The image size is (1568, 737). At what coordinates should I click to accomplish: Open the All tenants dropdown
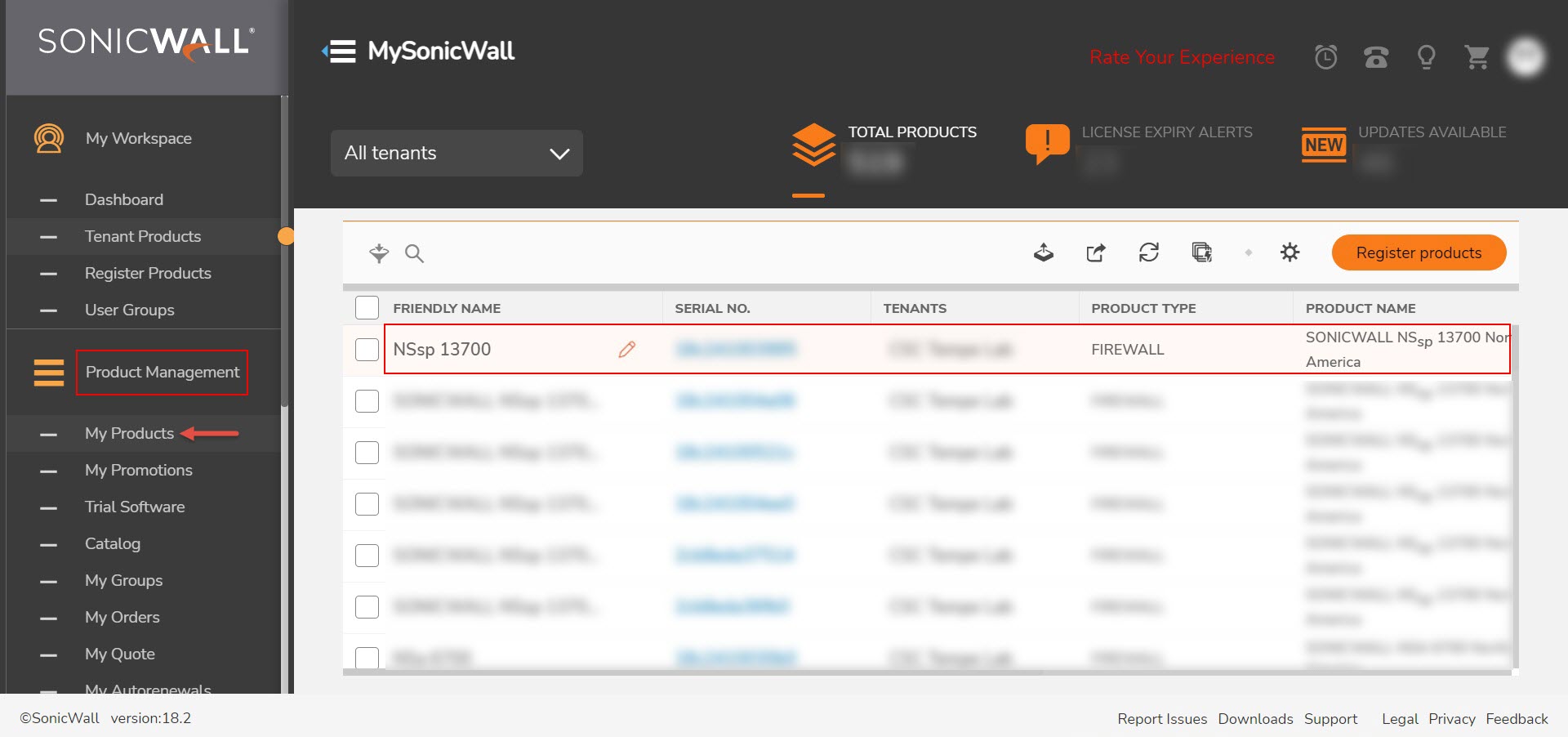[x=457, y=153]
